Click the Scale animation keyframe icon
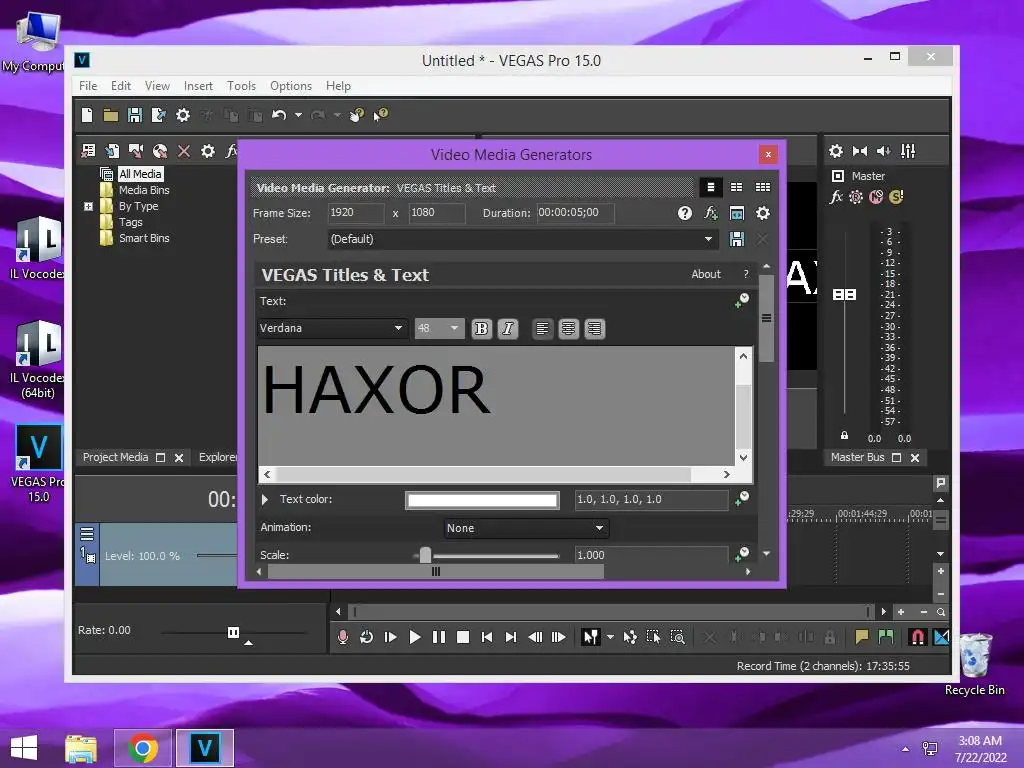 (x=742, y=554)
